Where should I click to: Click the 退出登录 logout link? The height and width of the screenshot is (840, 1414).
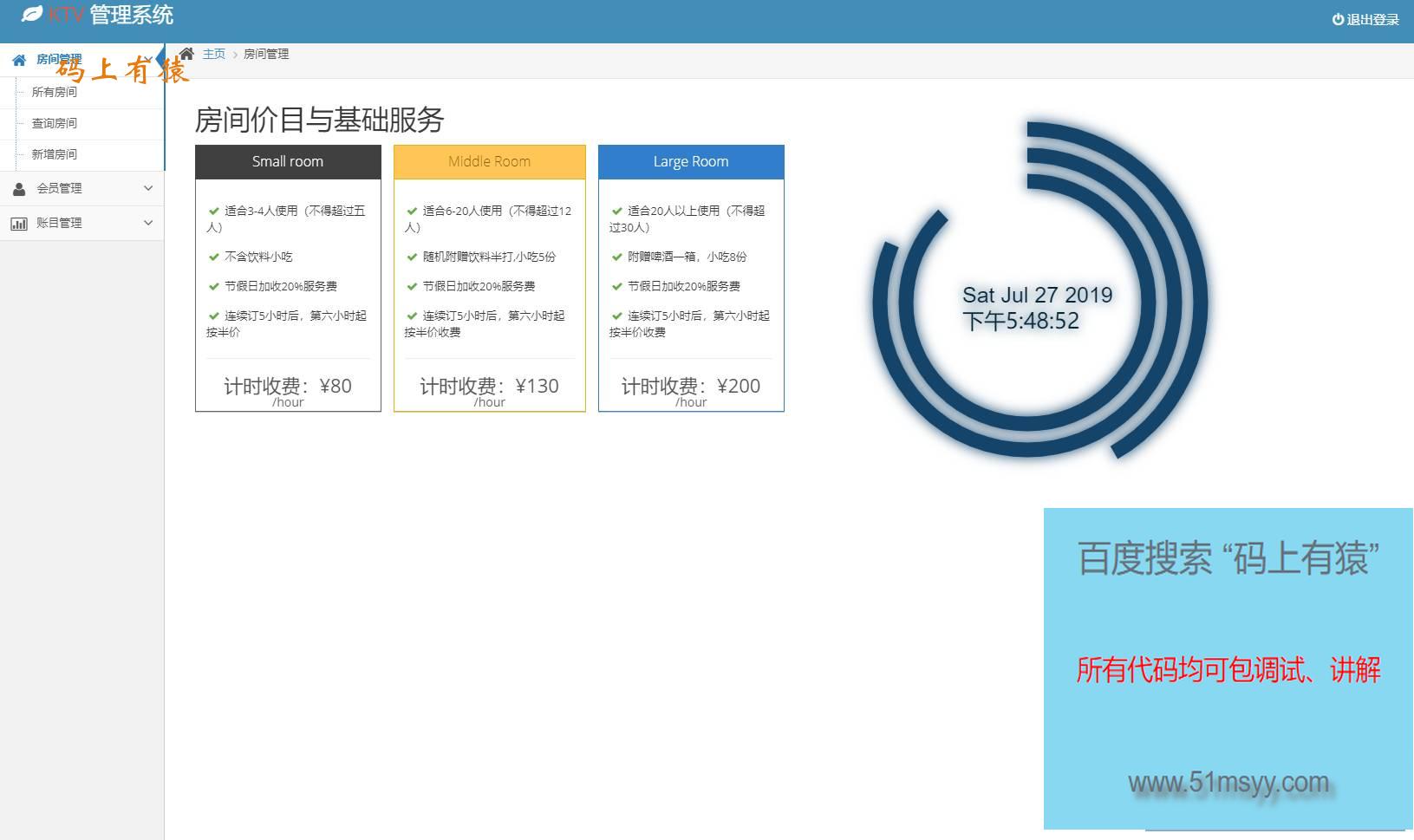pyautogui.click(x=1366, y=19)
